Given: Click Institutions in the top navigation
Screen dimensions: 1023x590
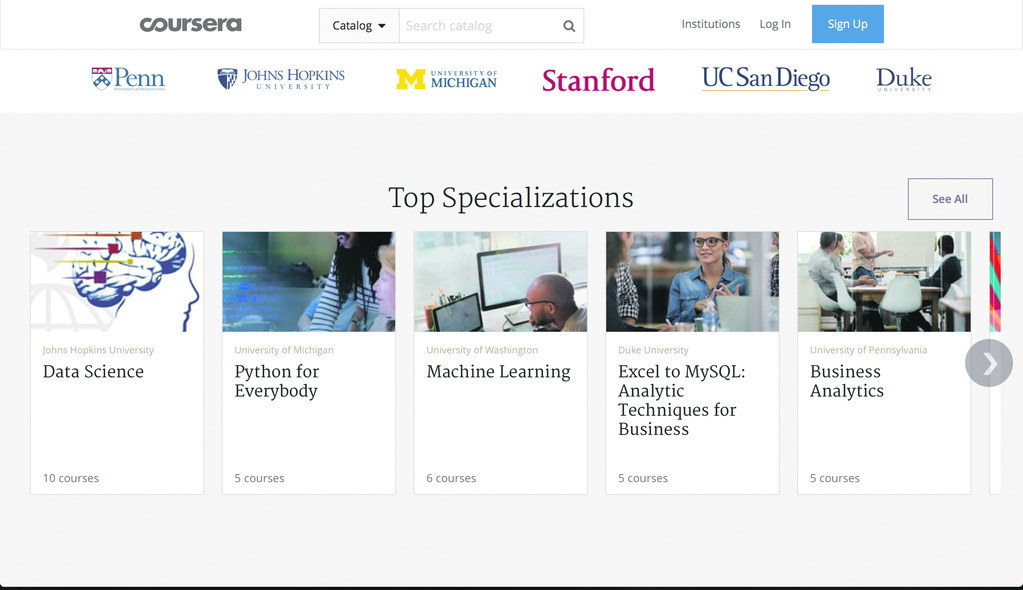Looking at the screenshot, I should tap(710, 24).
